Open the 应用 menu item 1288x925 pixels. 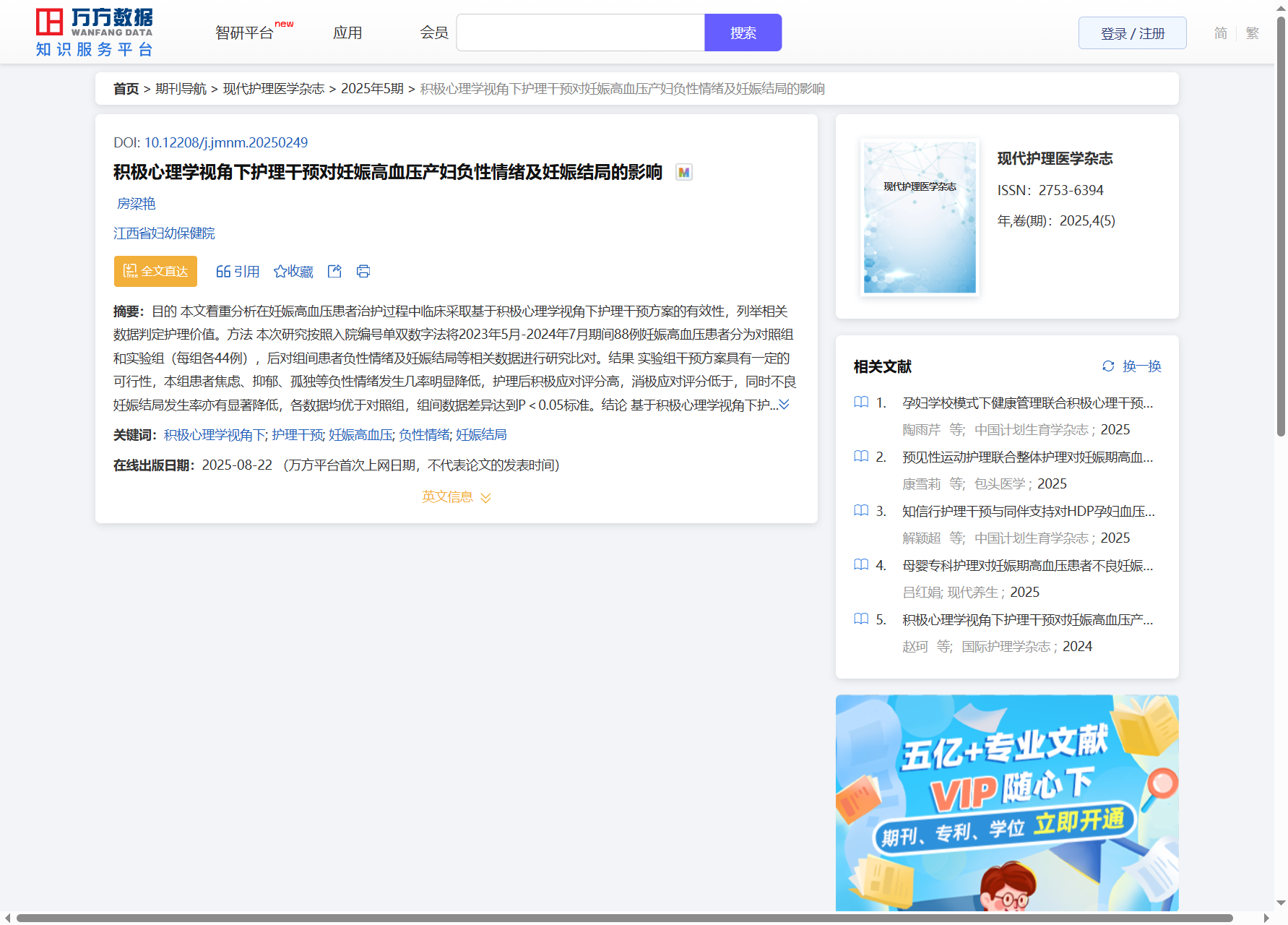pyautogui.click(x=347, y=33)
